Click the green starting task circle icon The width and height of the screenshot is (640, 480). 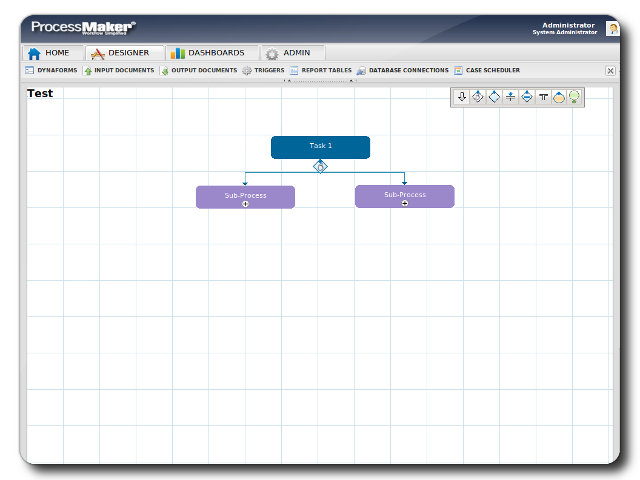[574, 97]
